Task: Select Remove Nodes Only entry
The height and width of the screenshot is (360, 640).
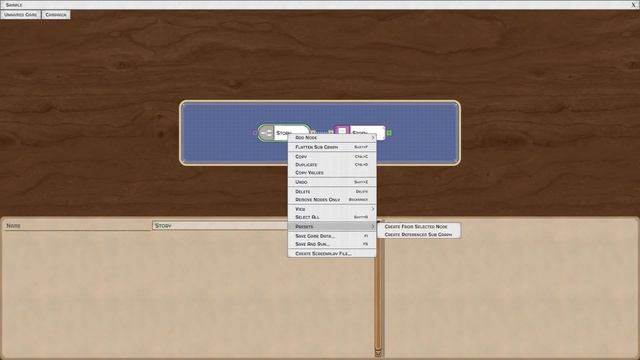Action: (332, 200)
